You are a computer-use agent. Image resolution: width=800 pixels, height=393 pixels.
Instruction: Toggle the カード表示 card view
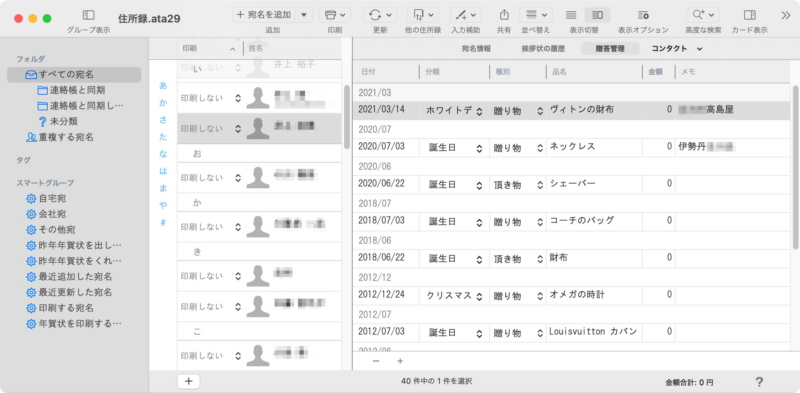coord(749,15)
